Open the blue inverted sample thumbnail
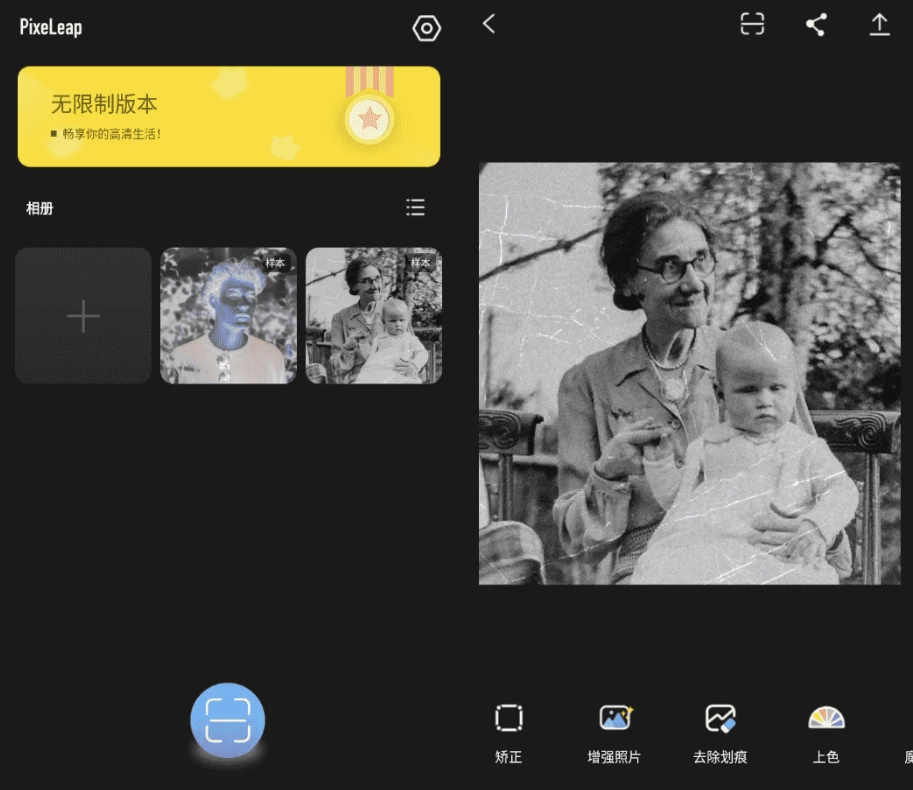Viewport: 913px width, 790px height. coord(228,316)
